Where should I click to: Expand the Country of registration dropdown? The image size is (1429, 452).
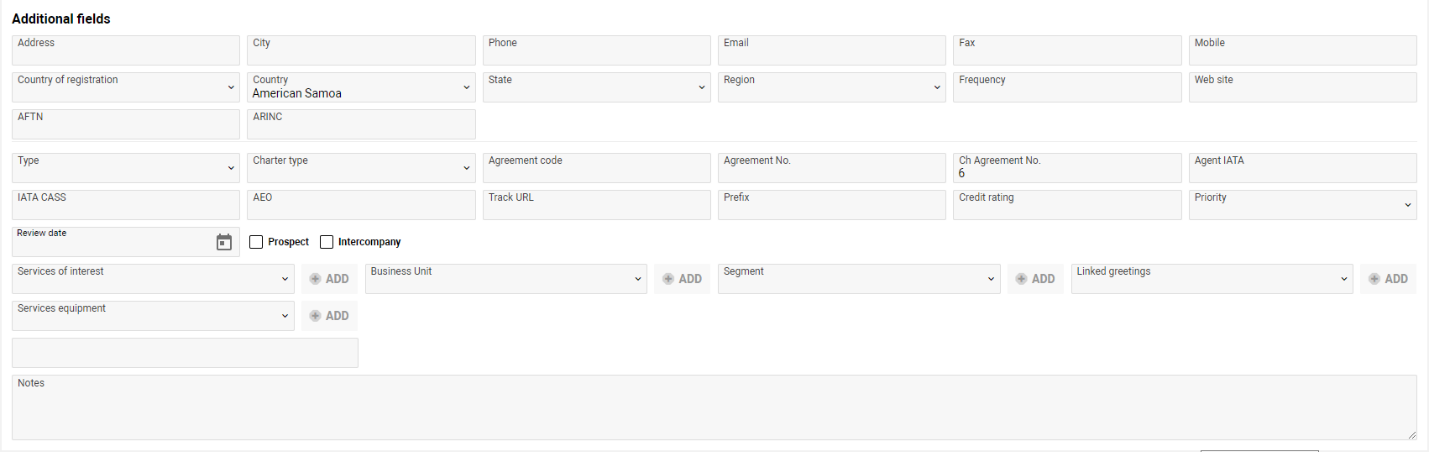tap(126, 87)
